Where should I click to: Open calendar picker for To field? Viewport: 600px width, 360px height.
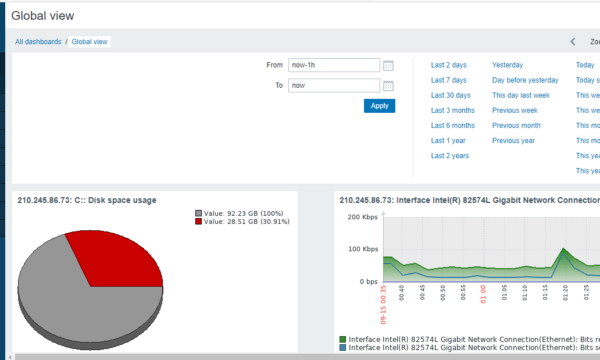(x=388, y=86)
